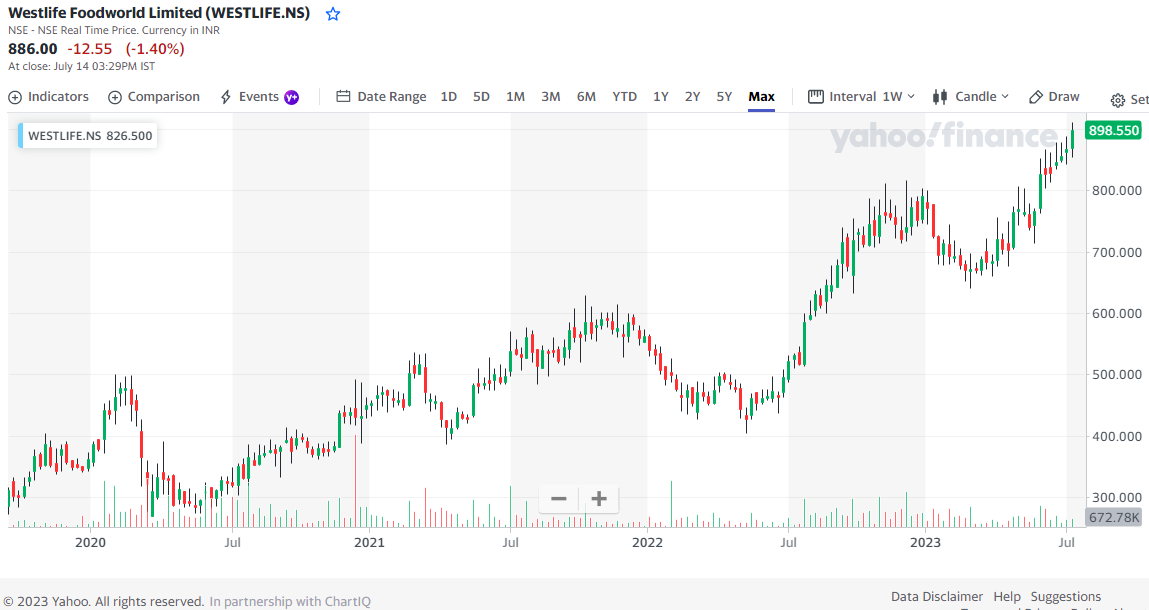Open the Indicators menu
The width and height of the screenshot is (1149, 610).
48,97
